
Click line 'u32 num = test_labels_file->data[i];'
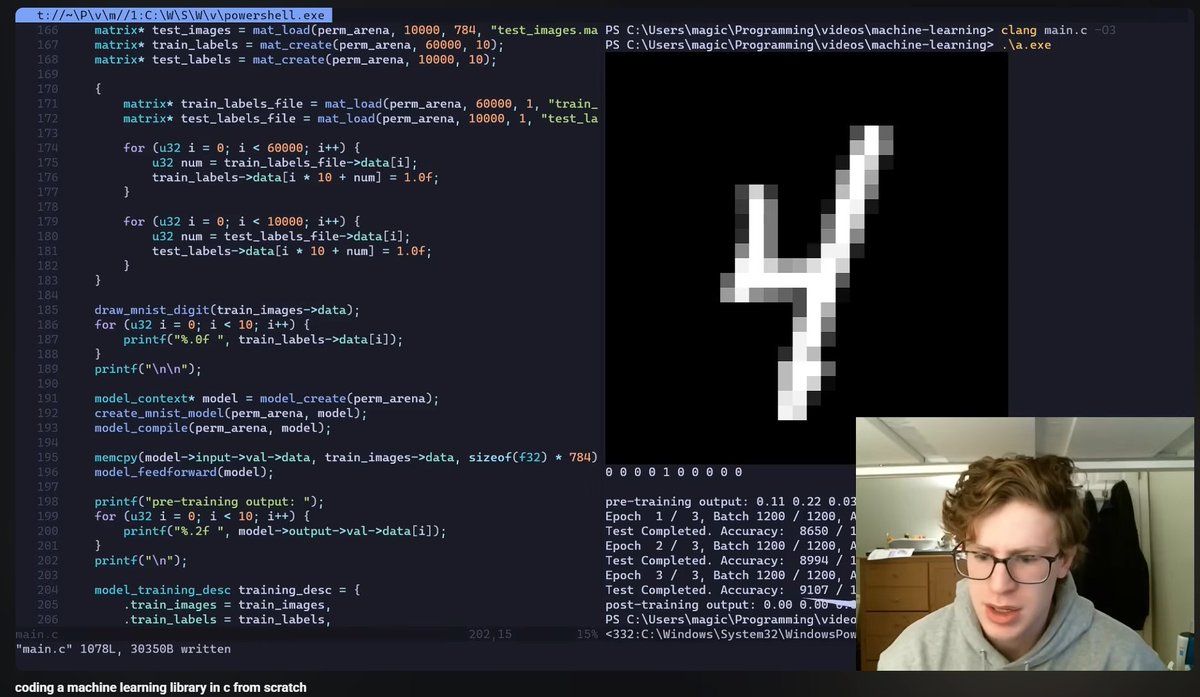281,237
